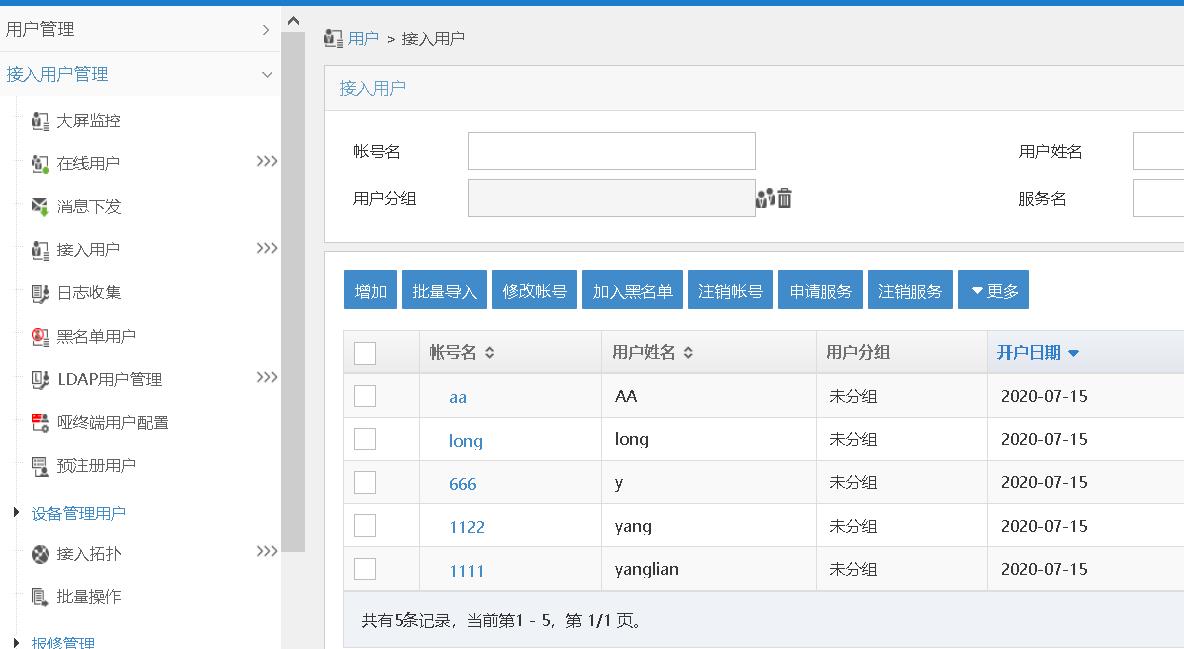
Task: Expand the 设备管理用户 tree node
Action: click(x=16, y=513)
